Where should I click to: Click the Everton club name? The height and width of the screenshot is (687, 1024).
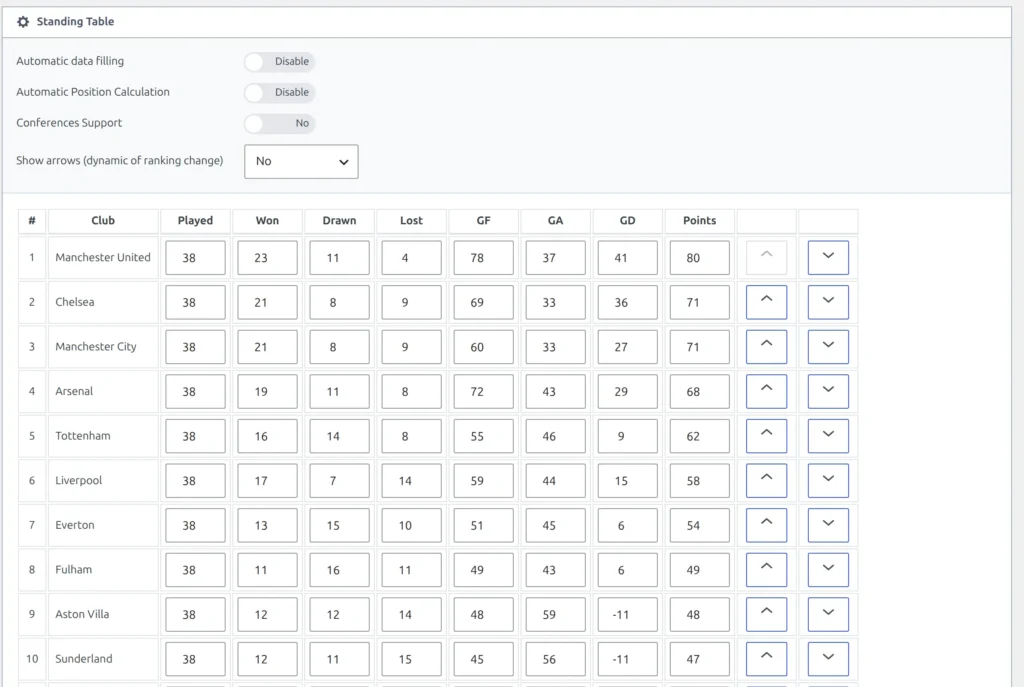pos(74,525)
